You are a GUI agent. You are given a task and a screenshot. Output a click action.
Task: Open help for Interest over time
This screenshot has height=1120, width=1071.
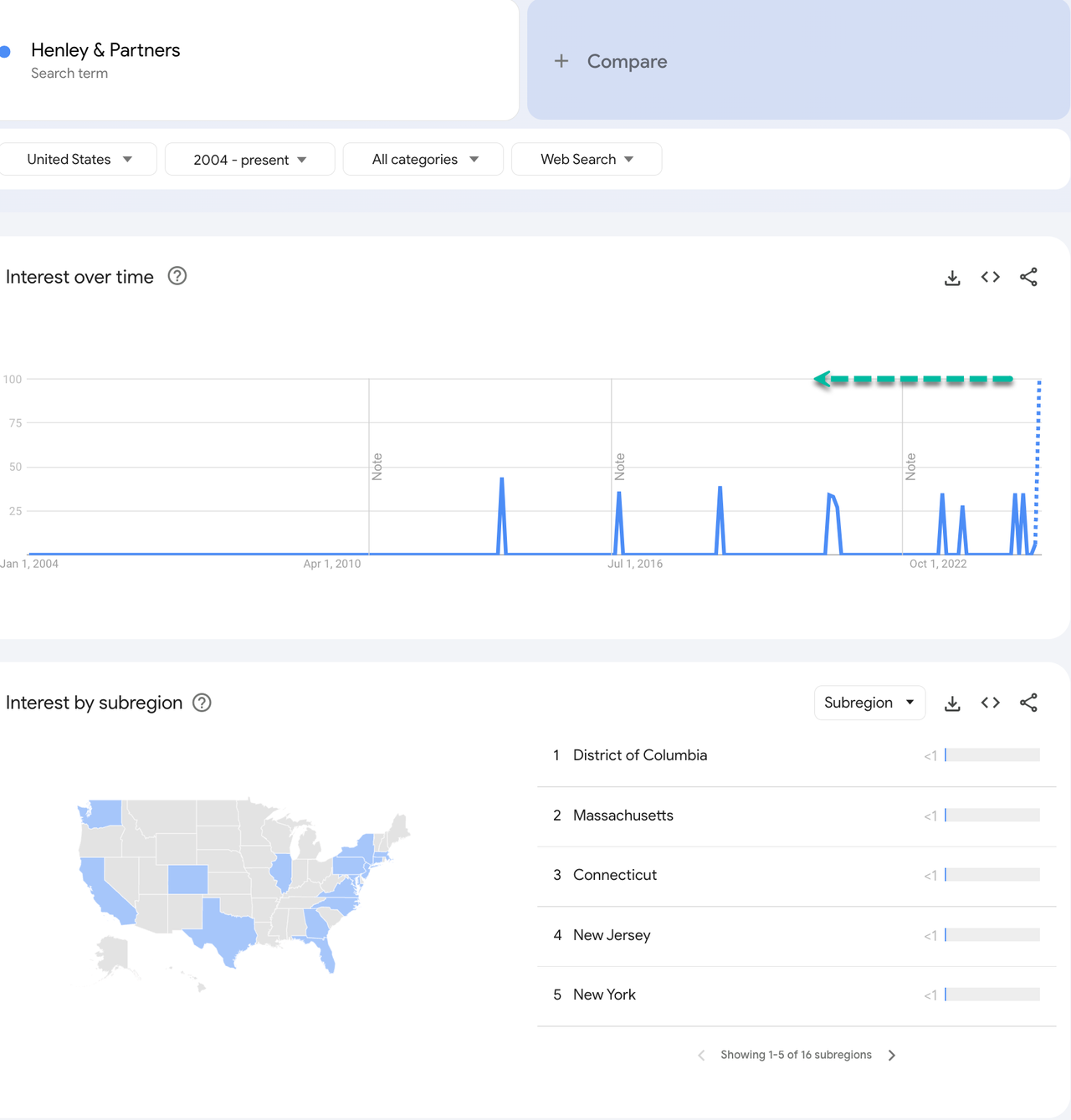[x=177, y=276]
